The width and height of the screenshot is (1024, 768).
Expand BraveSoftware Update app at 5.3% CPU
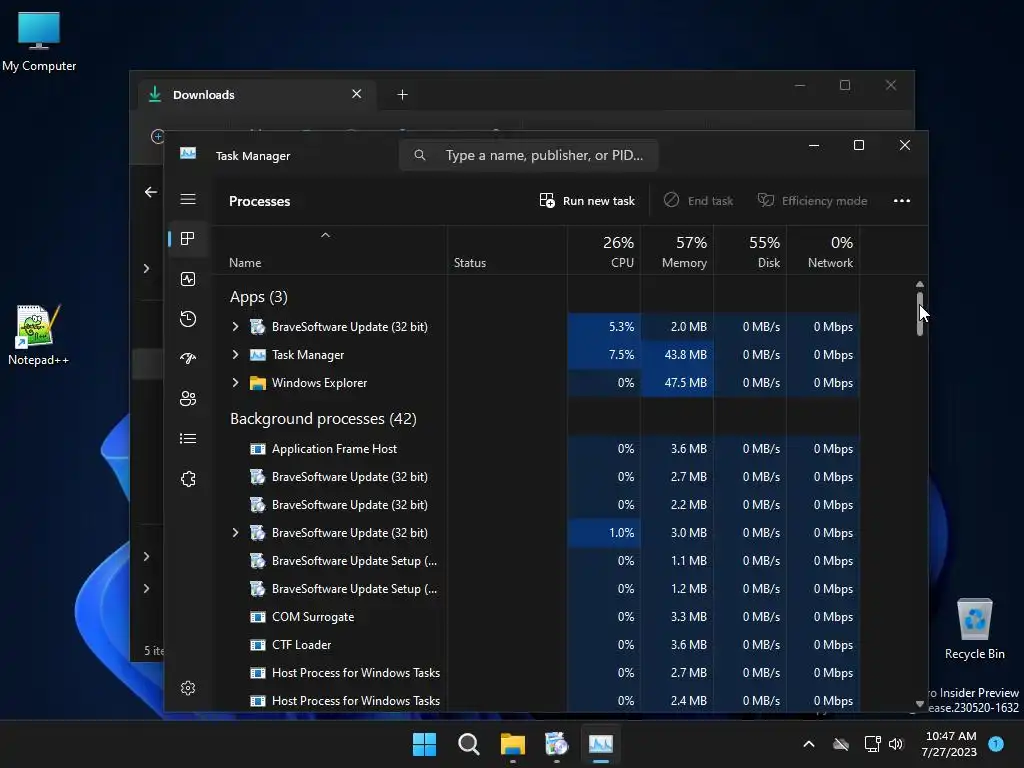pos(235,327)
